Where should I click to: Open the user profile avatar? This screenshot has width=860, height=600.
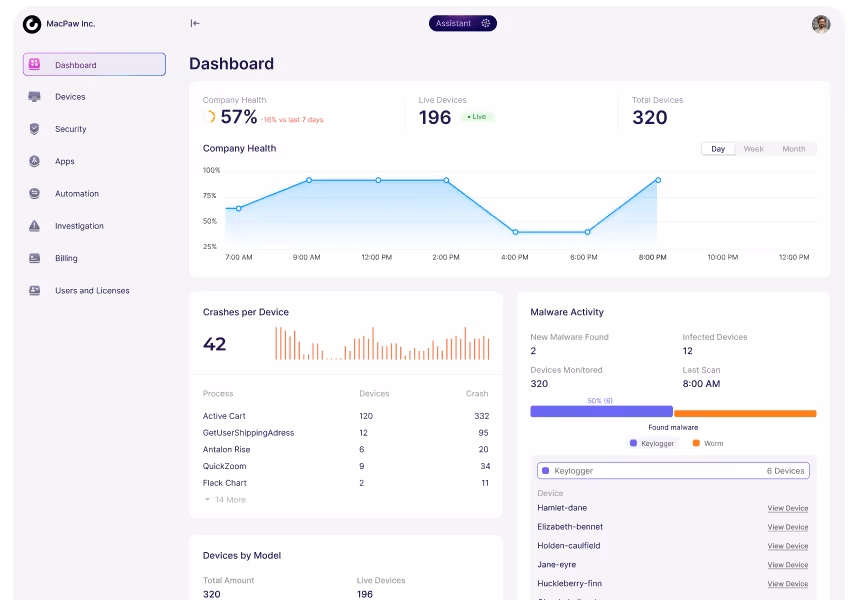point(821,24)
